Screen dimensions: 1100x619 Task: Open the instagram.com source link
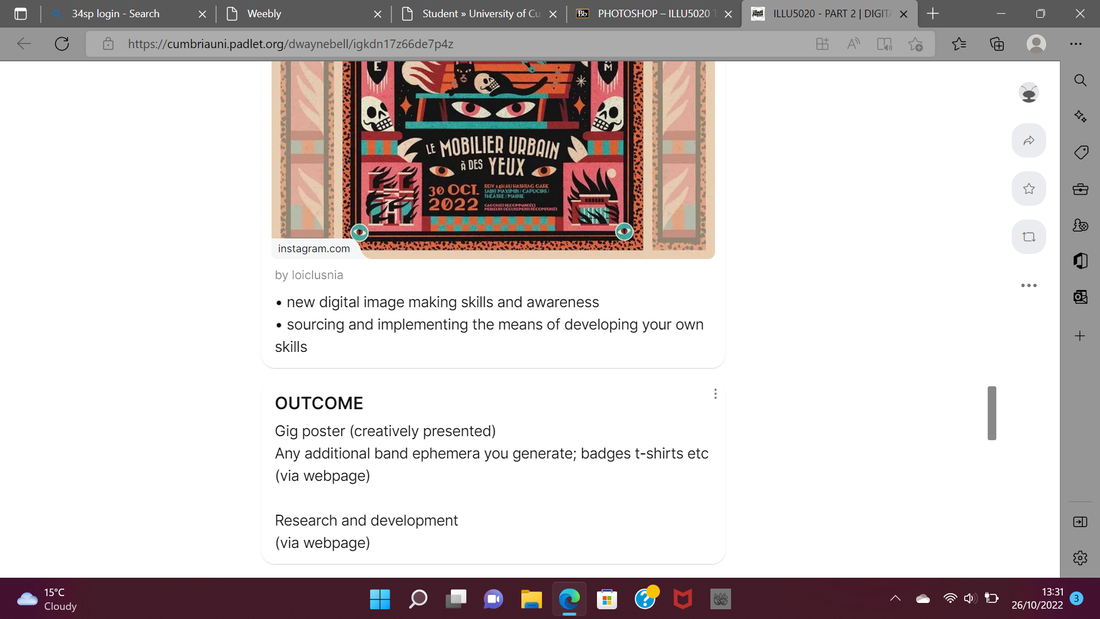tap(314, 248)
